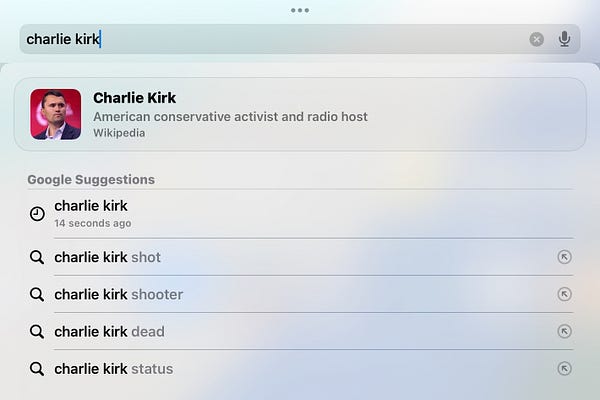Fill search with 'charlie kirk shooter' arrow
Viewport: 600px width, 400px height.
[564, 294]
